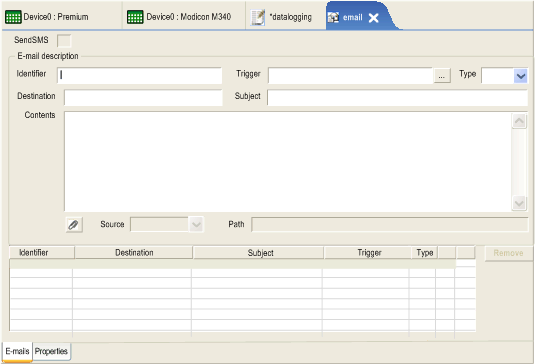Sort by the Identifier column header
The image size is (535, 364).
pos(42,253)
